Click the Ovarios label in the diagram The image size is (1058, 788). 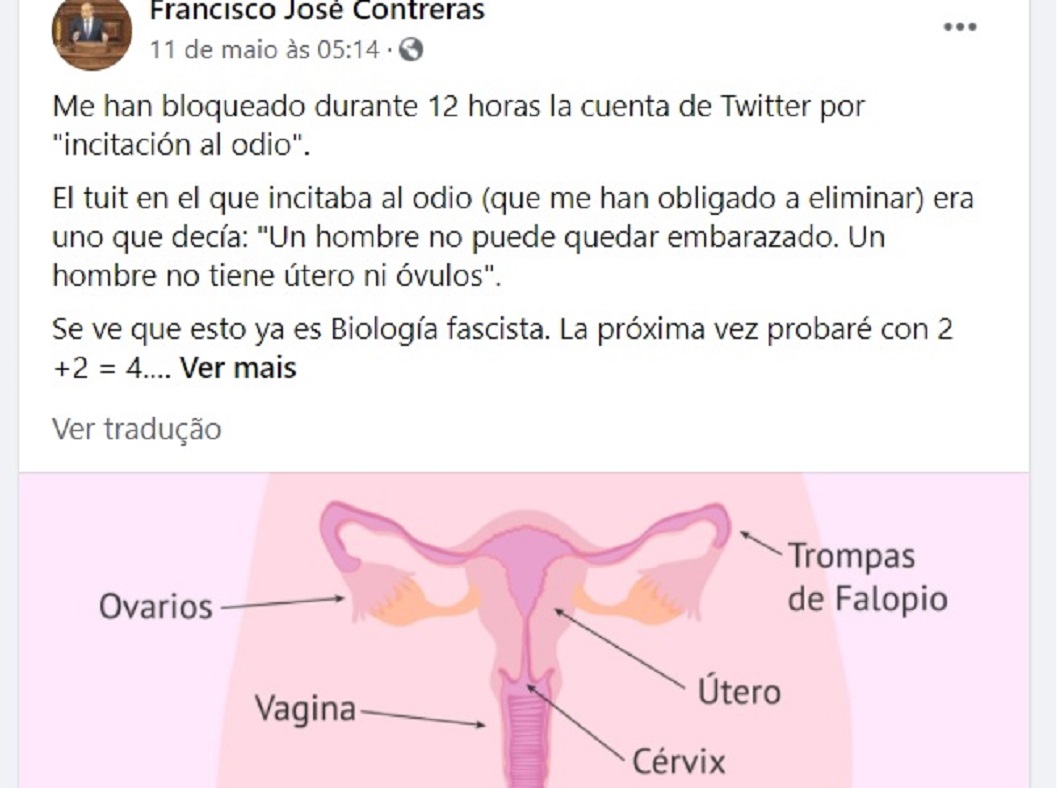point(156,607)
